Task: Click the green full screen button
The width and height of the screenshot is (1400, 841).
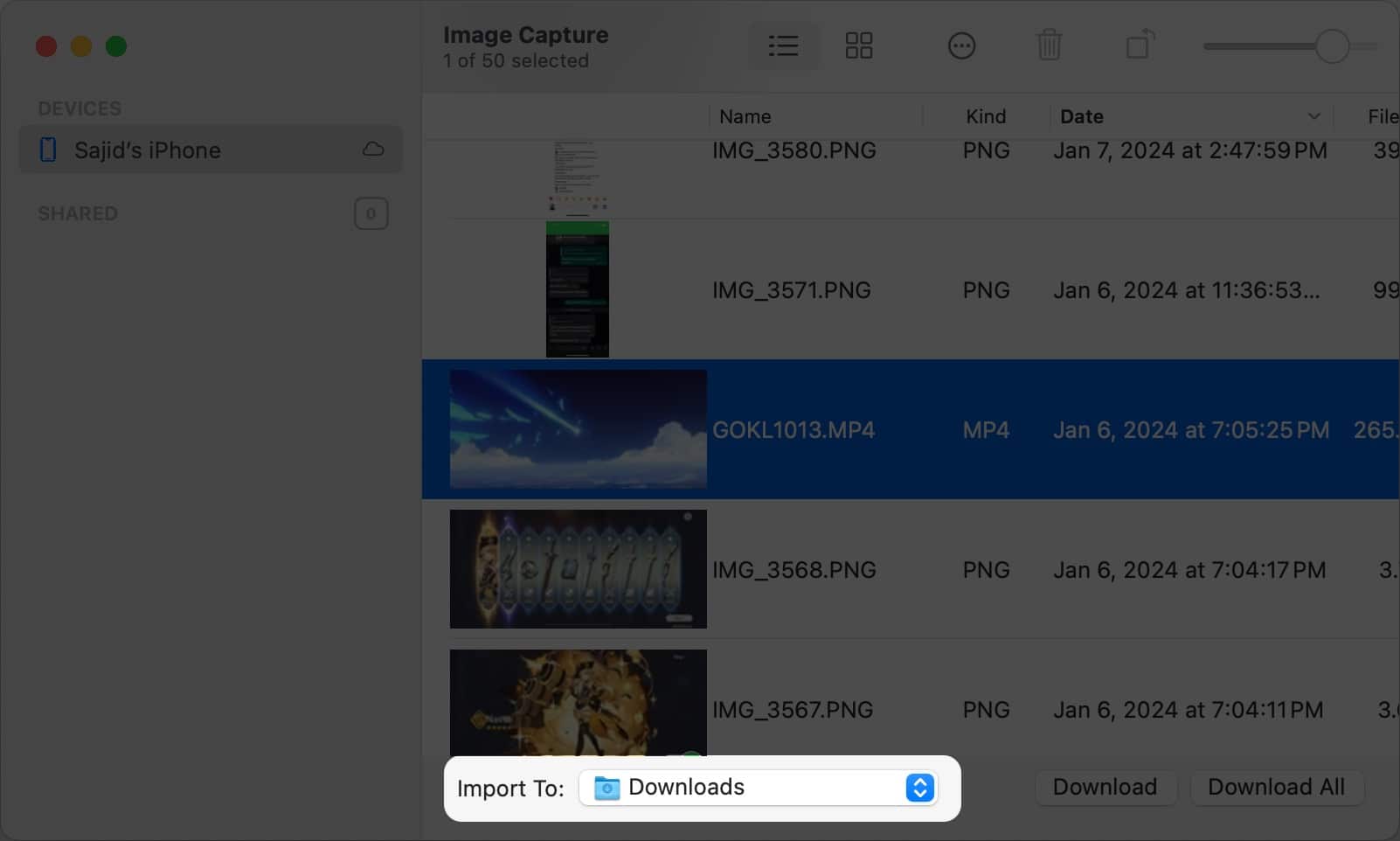Action: click(x=116, y=46)
